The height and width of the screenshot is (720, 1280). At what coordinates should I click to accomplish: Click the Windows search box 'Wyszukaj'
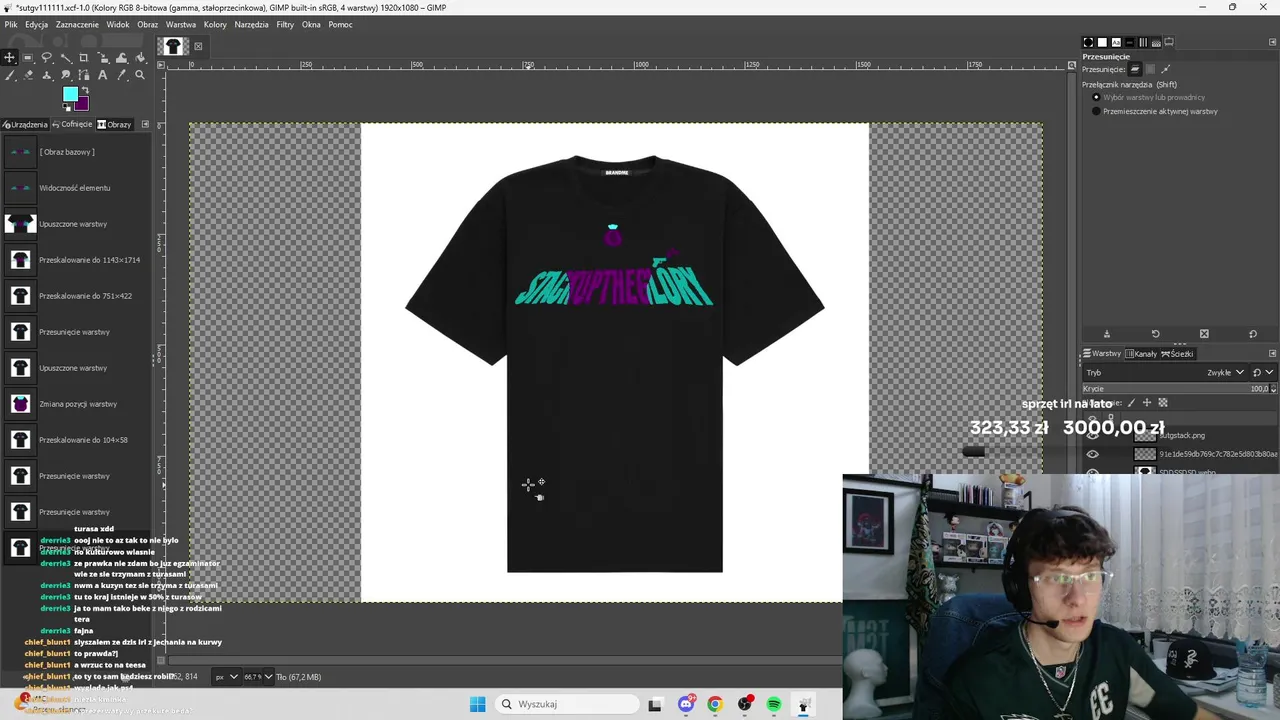[x=567, y=704]
